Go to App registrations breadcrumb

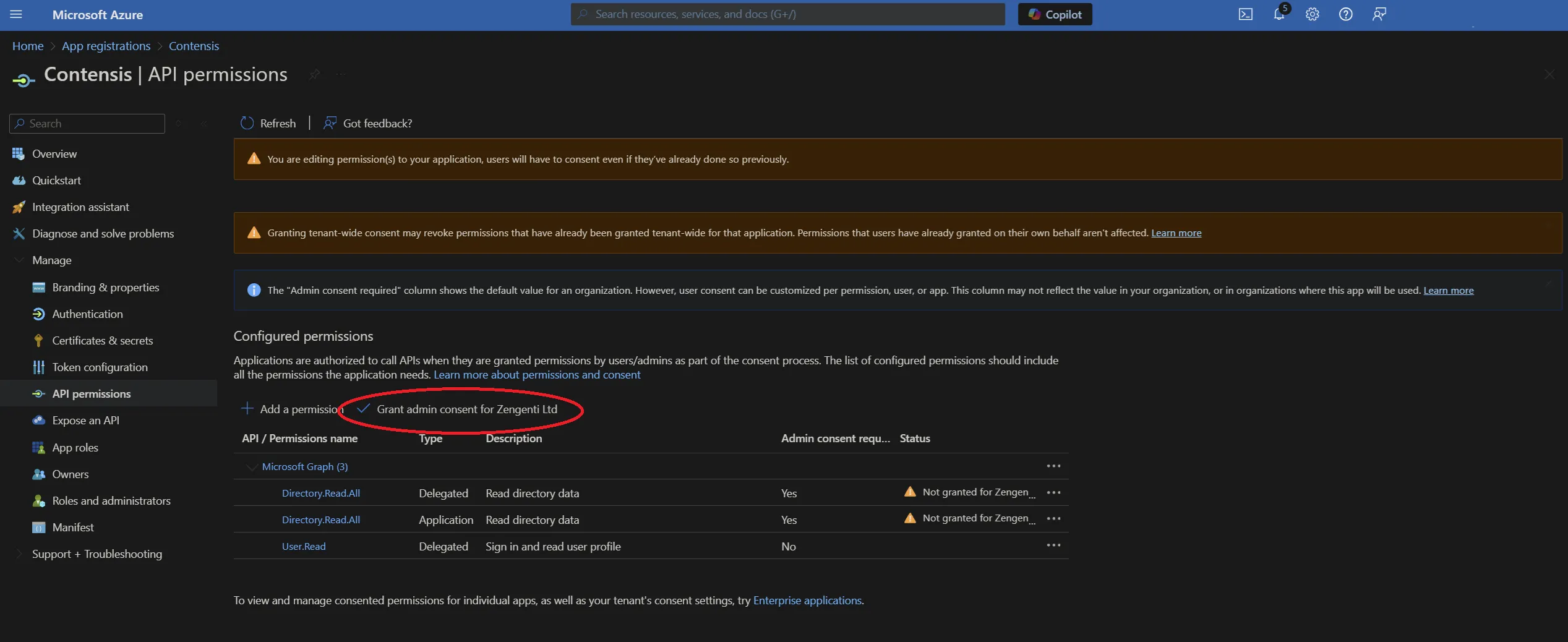pyautogui.click(x=106, y=46)
